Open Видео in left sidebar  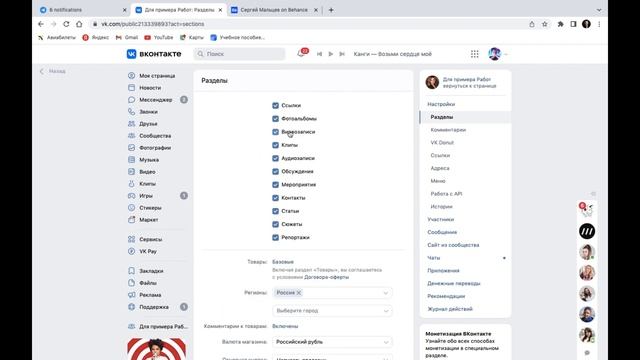(x=147, y=172)
